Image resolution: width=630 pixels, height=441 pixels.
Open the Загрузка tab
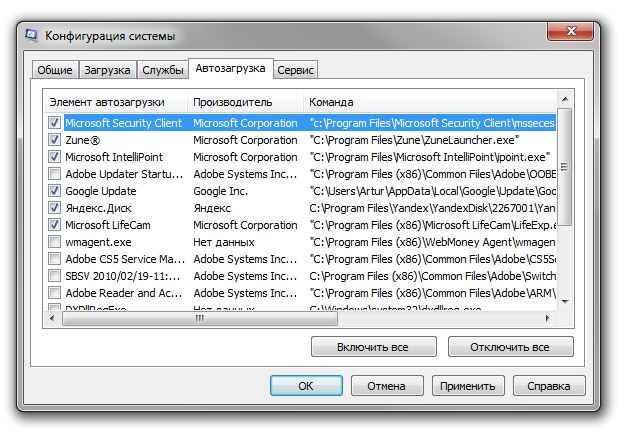pos(107,70)
